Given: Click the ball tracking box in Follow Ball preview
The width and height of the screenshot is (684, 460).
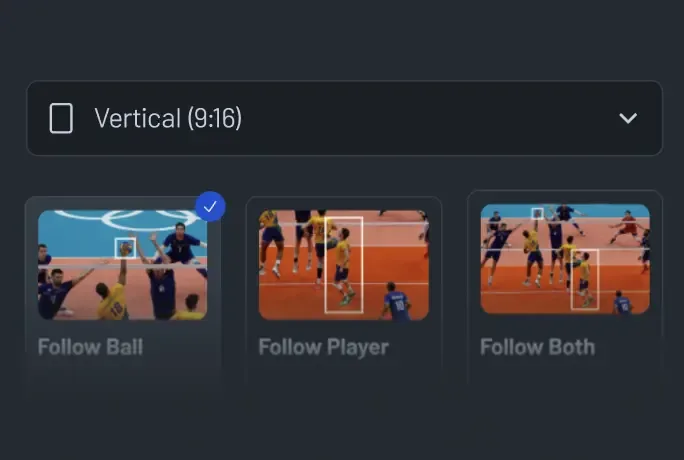Looking at the screenshot, I should click(x=125, y=248).
